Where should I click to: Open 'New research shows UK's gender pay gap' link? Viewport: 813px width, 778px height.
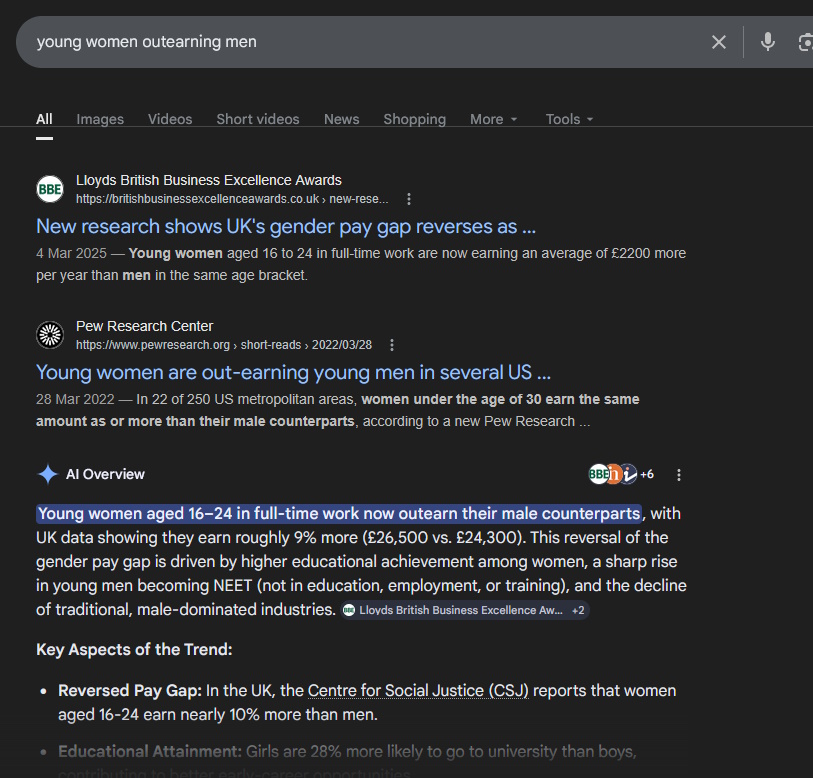[x=286, y=227]
